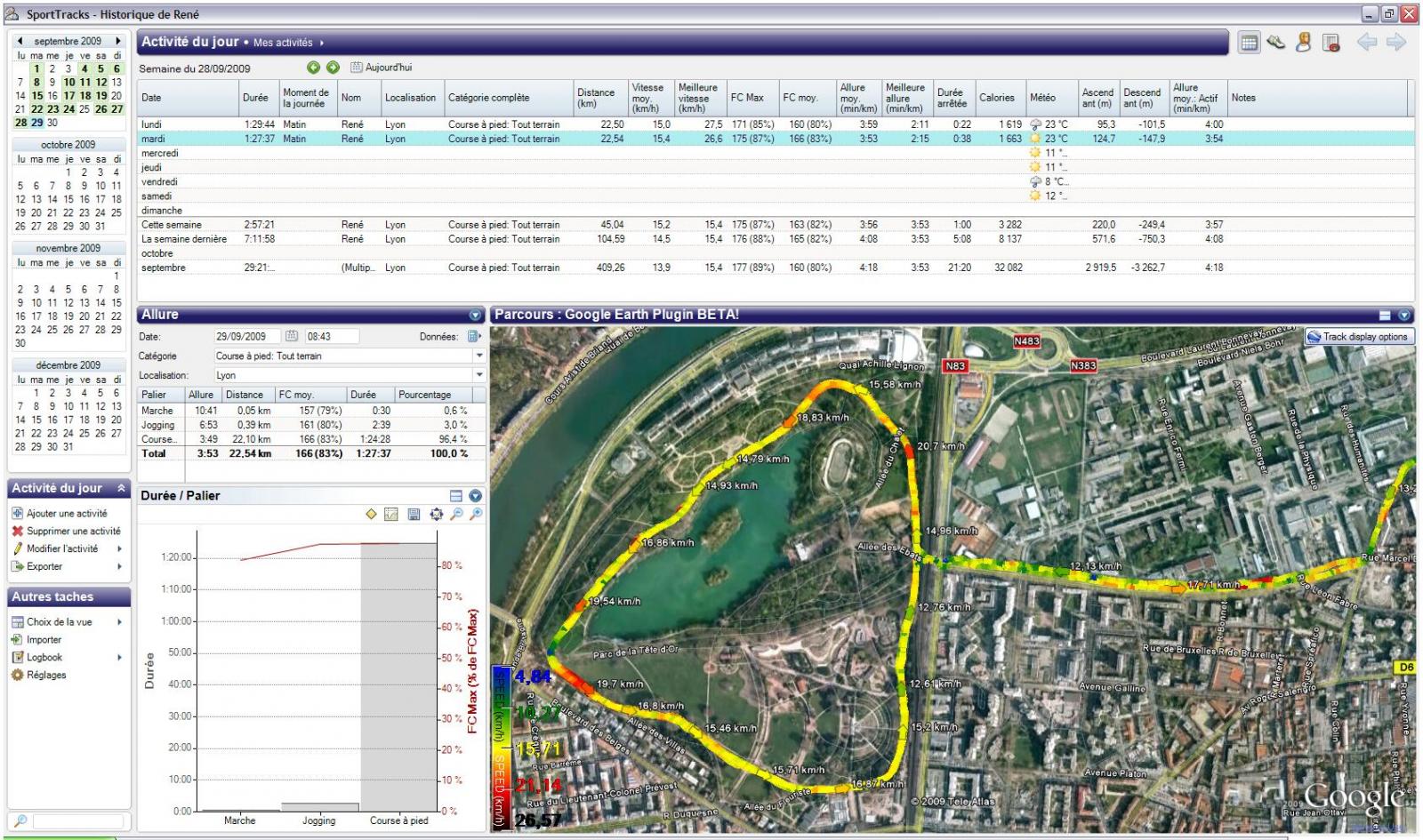Click the Track display options button

click(x=1358, y=337)
